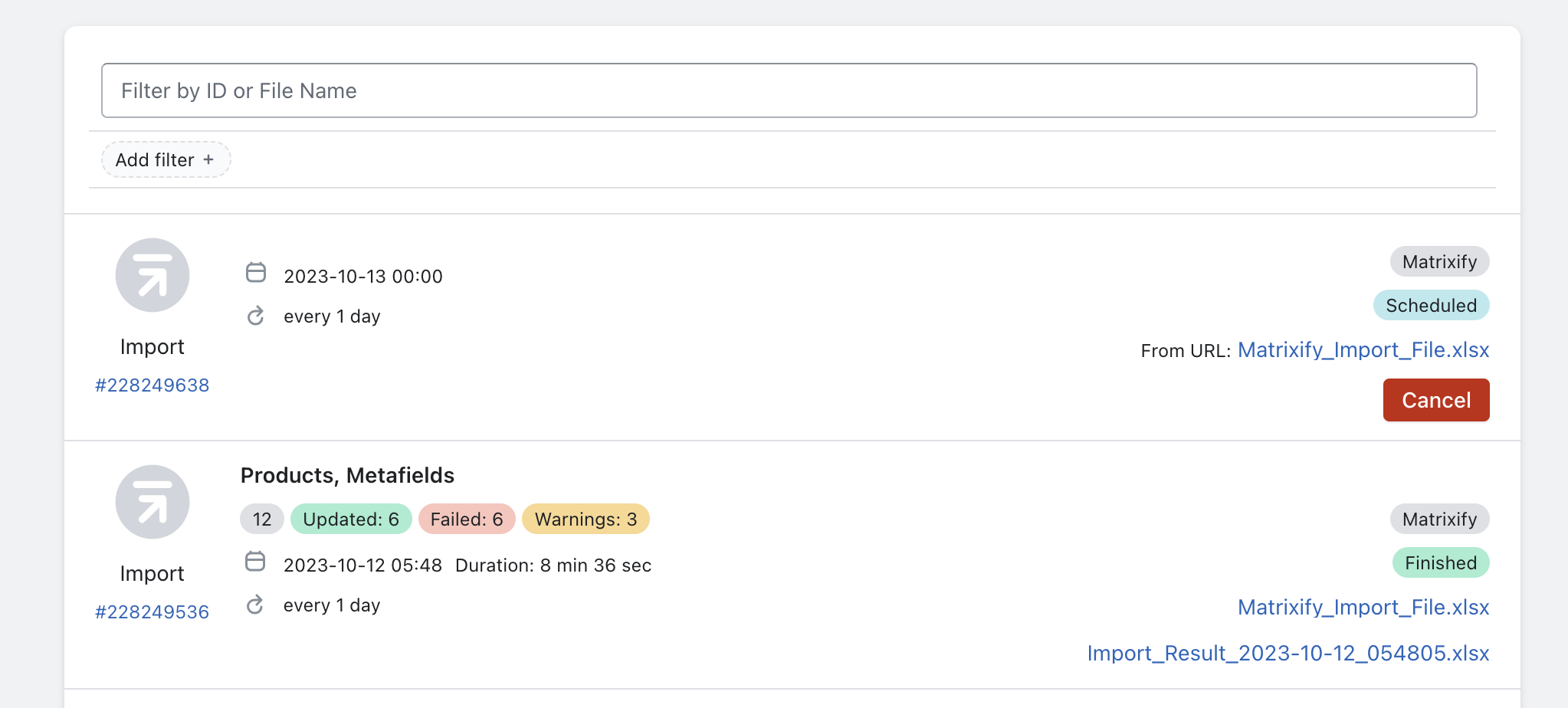
Task: Download Import_Result_2023-10-12_054805.xlsx results file
Action: click(1288, 653)
